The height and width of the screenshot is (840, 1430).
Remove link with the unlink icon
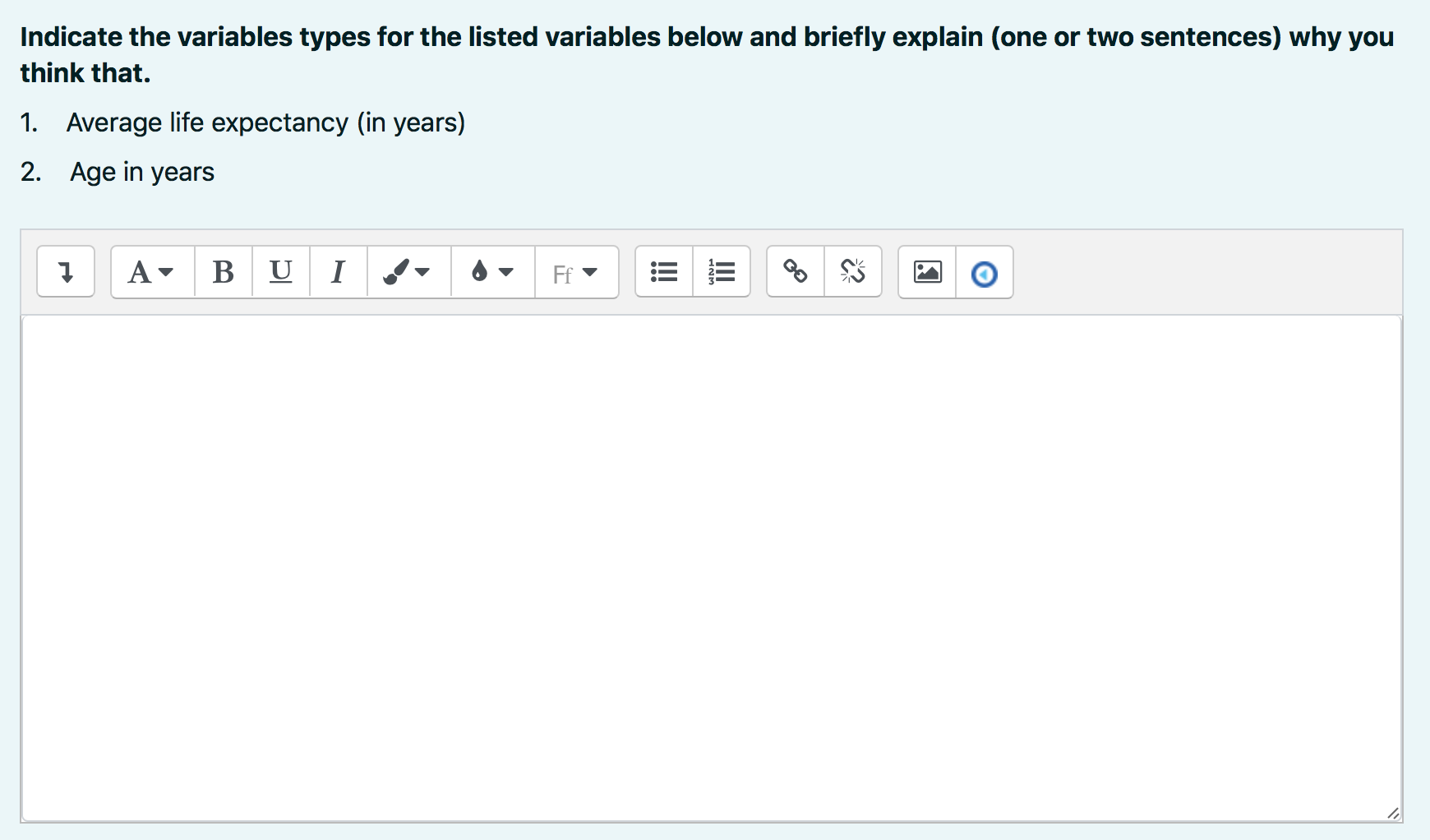[853, 272]
